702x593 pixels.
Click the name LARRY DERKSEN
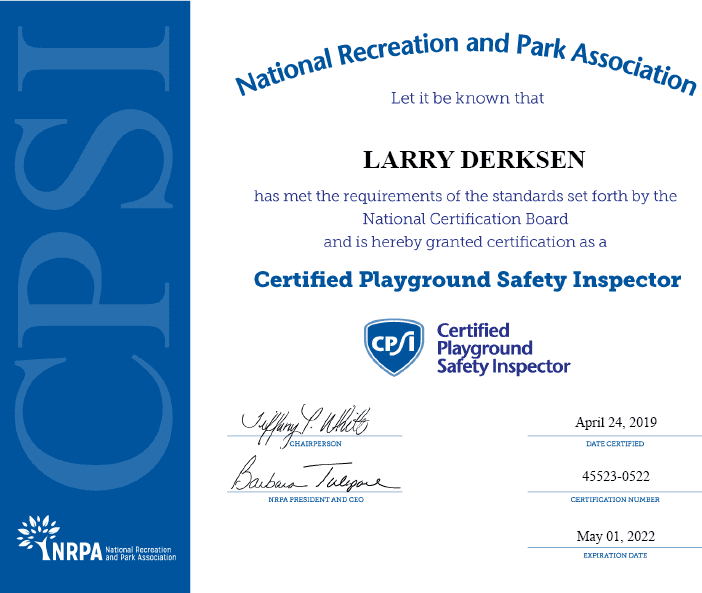[x=474, y=160]
